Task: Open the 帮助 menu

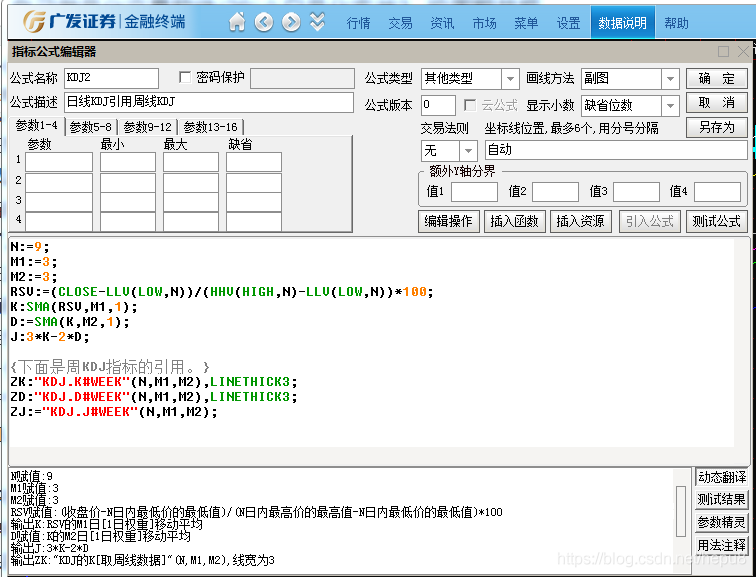Action: click(676, 23)
